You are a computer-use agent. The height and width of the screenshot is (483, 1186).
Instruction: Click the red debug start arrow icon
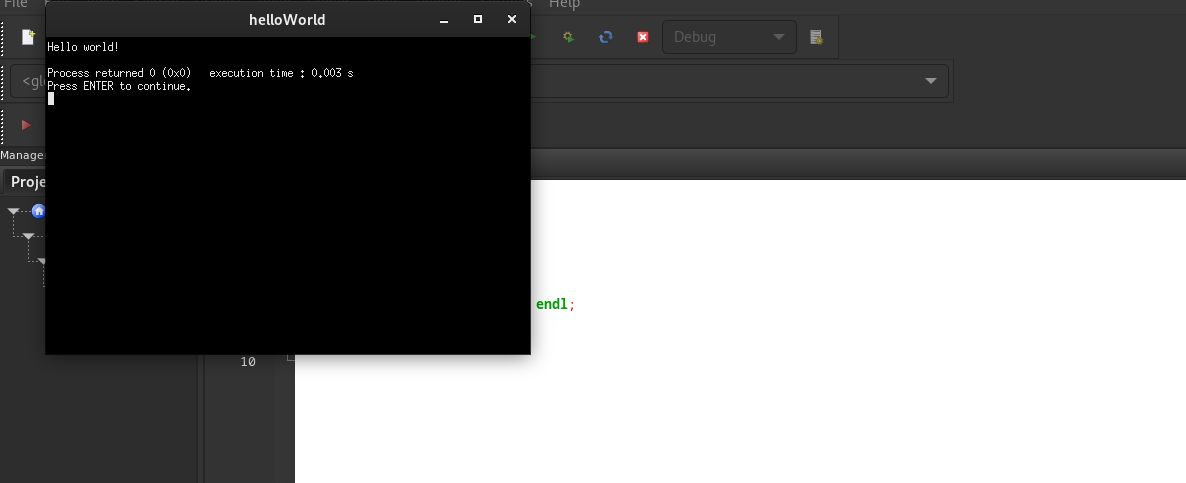(x=27, y=125)
